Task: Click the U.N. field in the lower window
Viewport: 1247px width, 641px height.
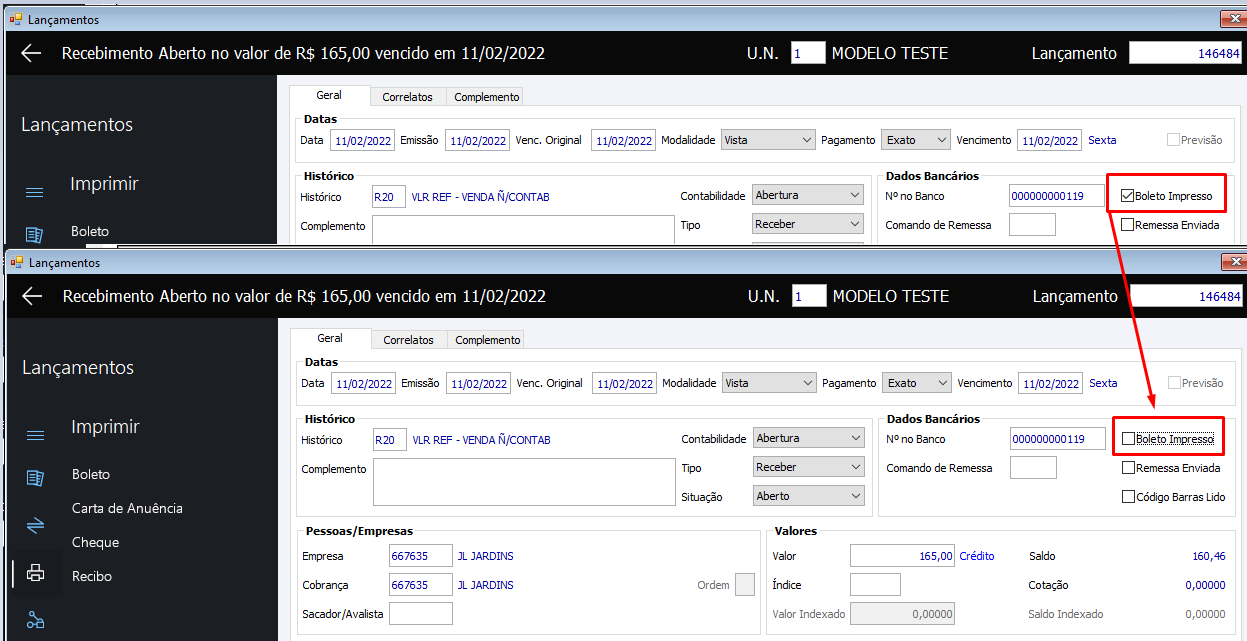Action: (x=809, y=296)
